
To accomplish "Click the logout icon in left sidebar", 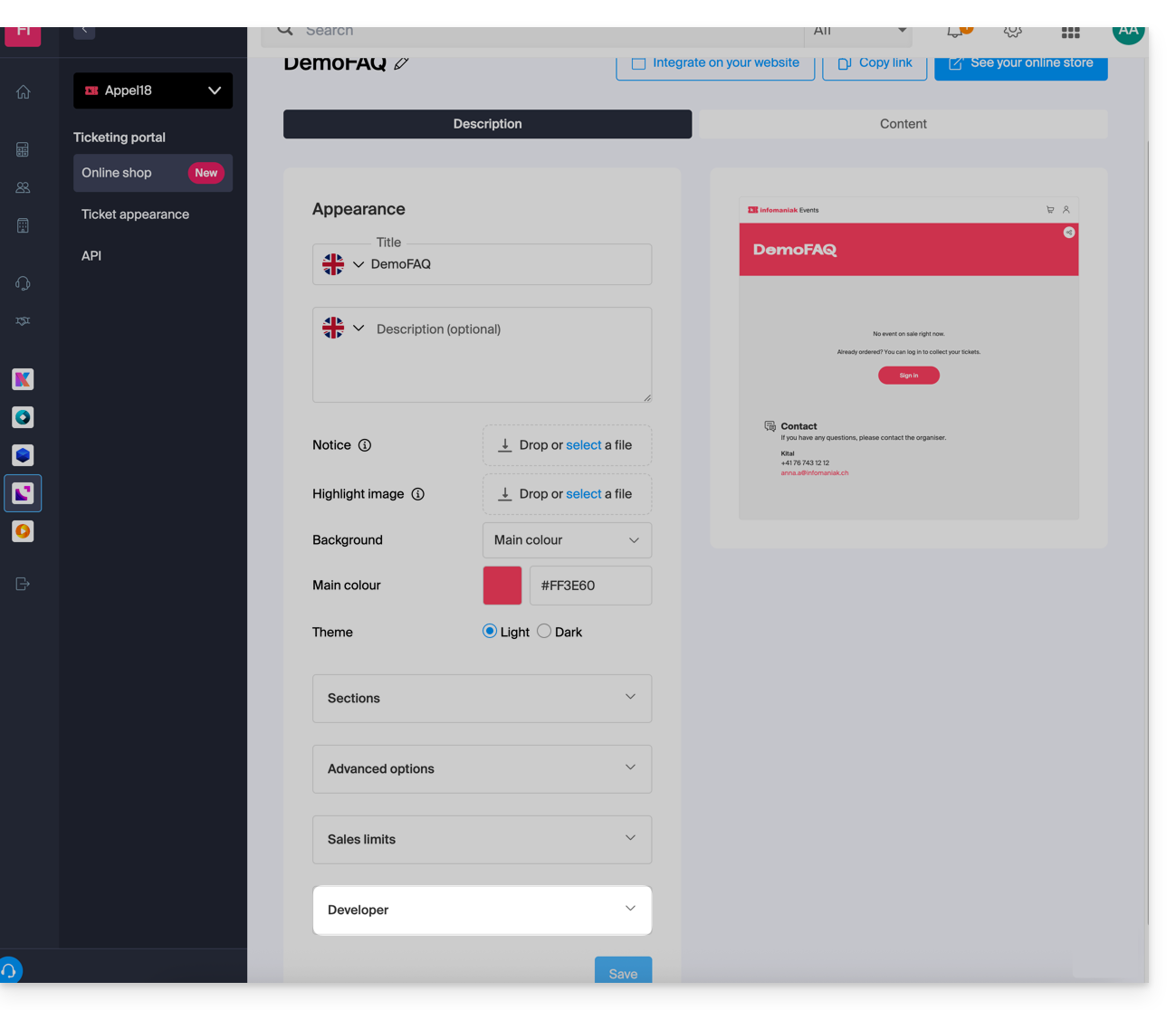I will point(24,584).
